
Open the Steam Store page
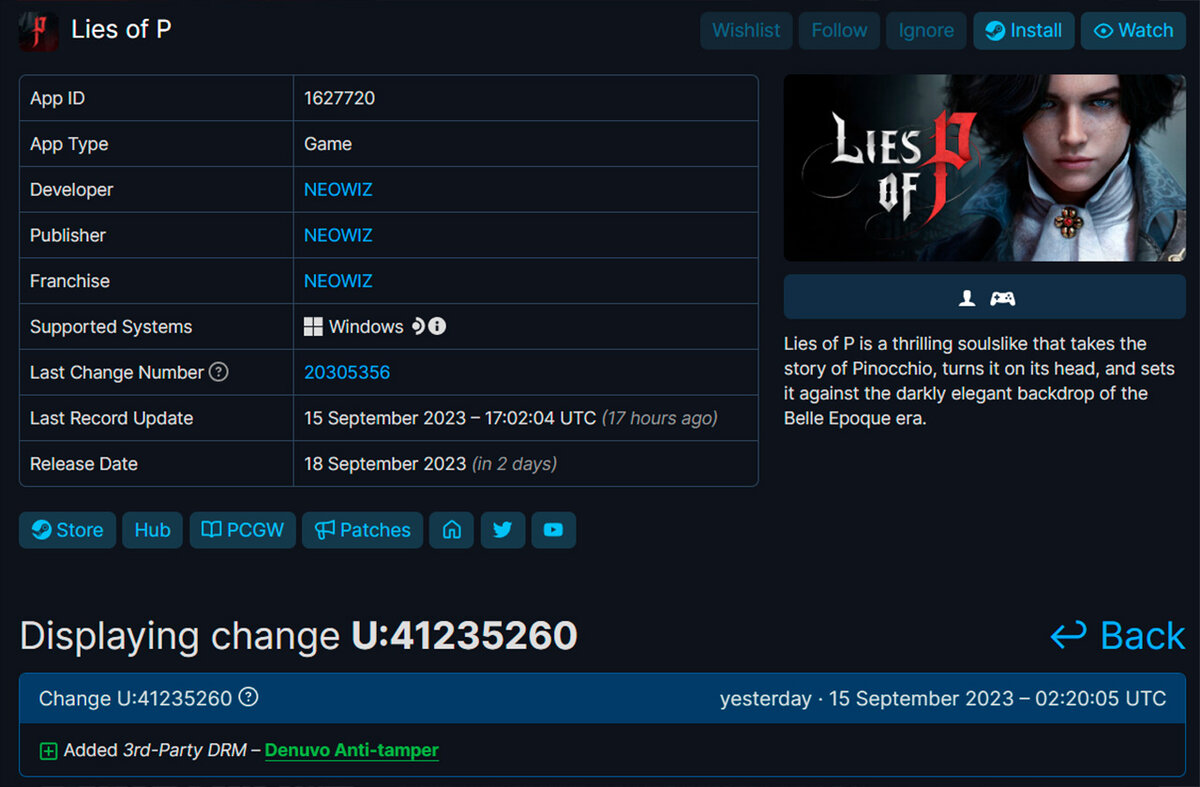click(x=68, y=530)
